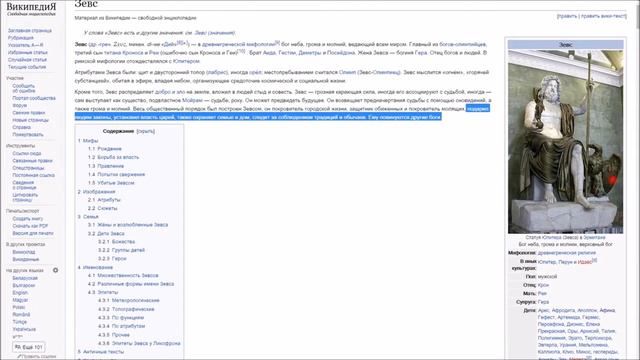Viewport: 640px width, 360px height.
Task: Open 'Связанные правки' tool link
Action: pos(32,161)
